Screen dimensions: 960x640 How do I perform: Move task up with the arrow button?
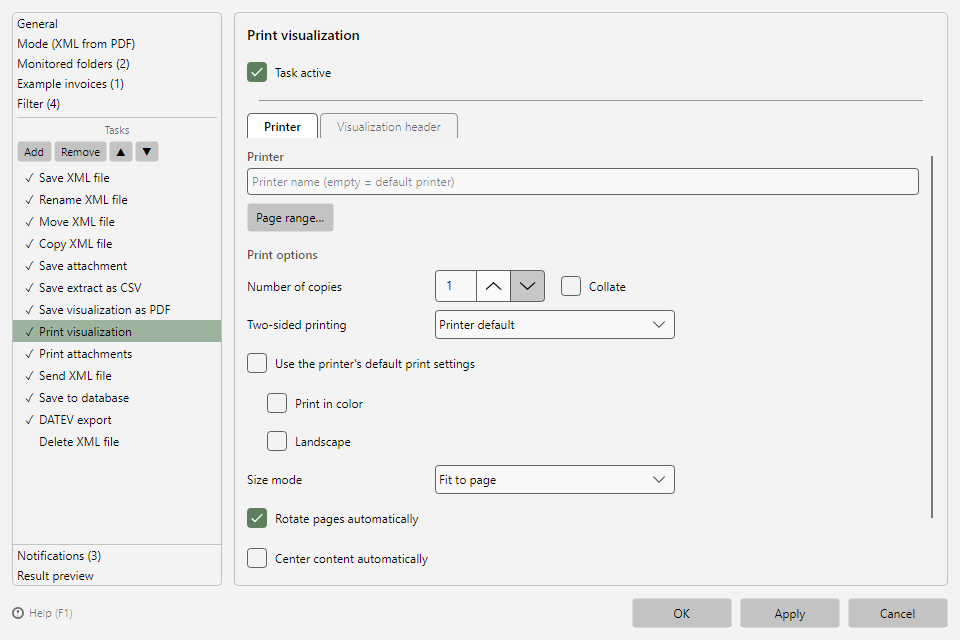[121, 152]
